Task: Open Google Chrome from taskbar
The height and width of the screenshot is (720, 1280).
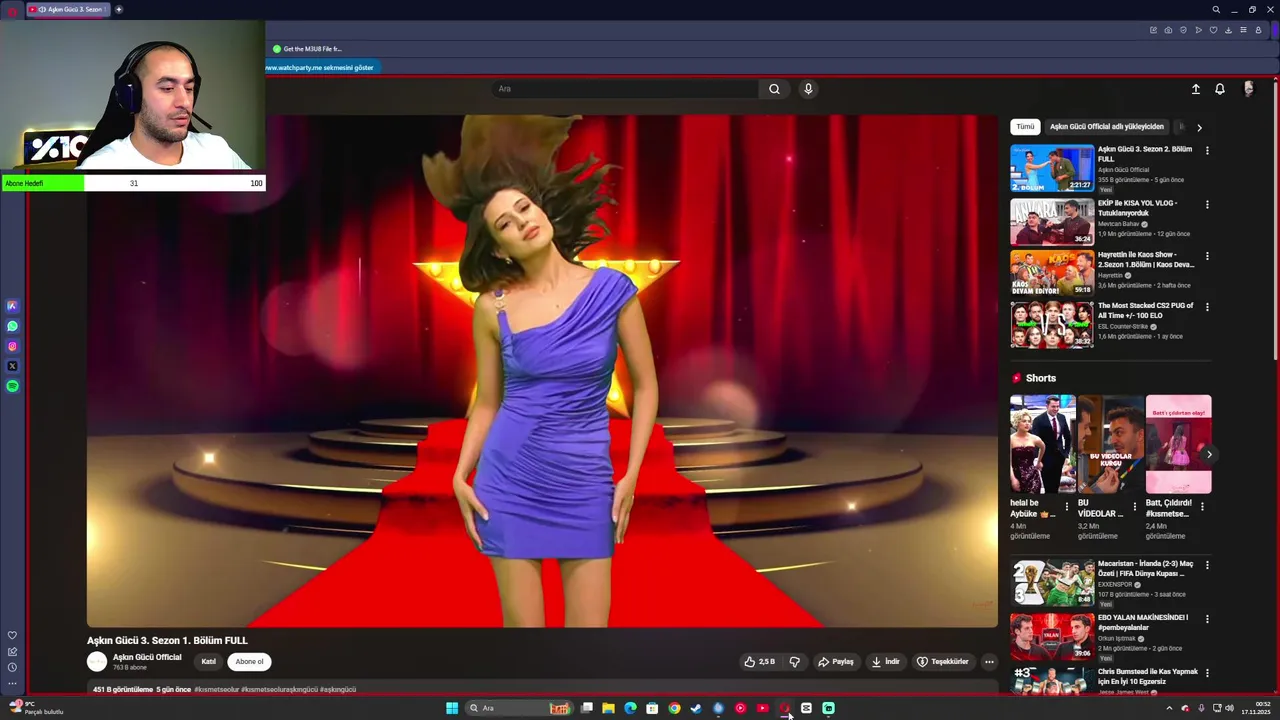Action: [x=674, y=708]
